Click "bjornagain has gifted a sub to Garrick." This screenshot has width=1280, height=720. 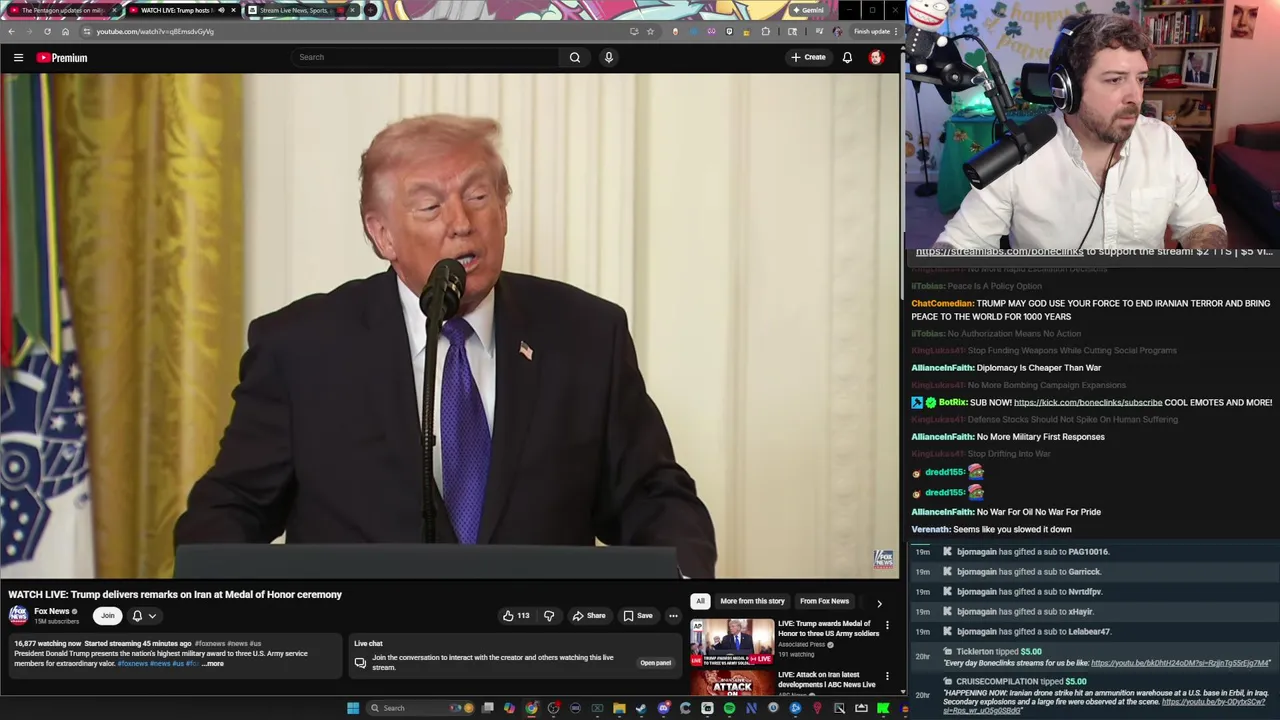click(1028, 572)
